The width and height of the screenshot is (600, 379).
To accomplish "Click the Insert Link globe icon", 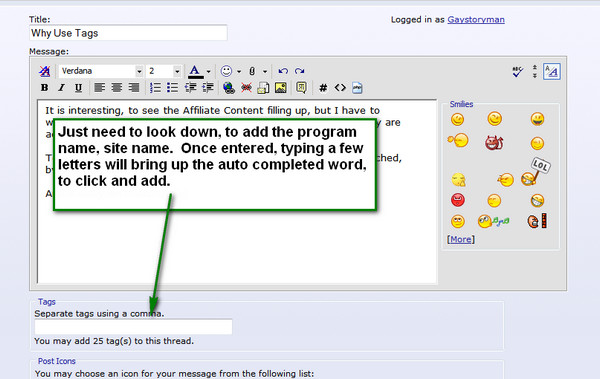I will click(x=229, y=88).
